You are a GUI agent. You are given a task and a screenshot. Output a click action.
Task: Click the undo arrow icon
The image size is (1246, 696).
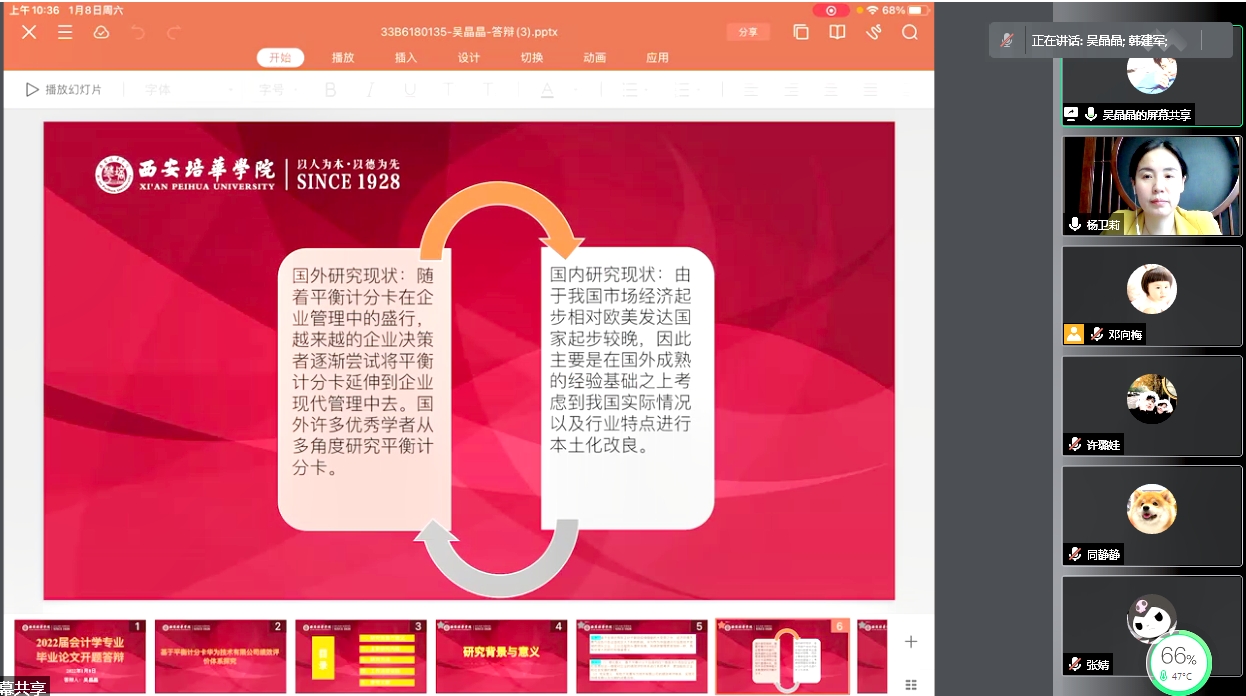[138, 32]
